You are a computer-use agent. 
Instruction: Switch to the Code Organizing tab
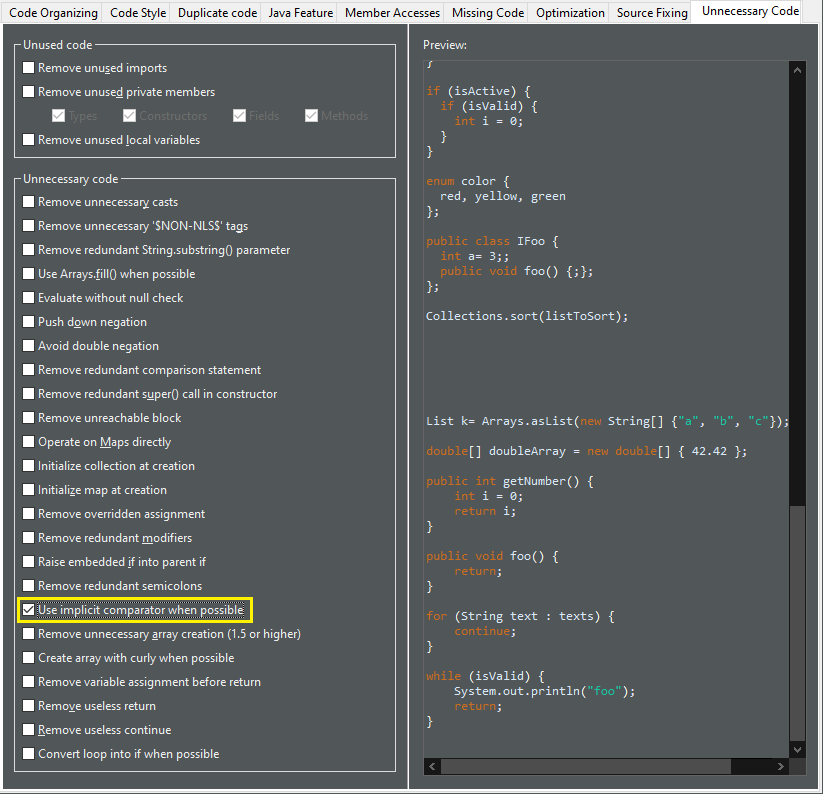[x=54, y=13]
